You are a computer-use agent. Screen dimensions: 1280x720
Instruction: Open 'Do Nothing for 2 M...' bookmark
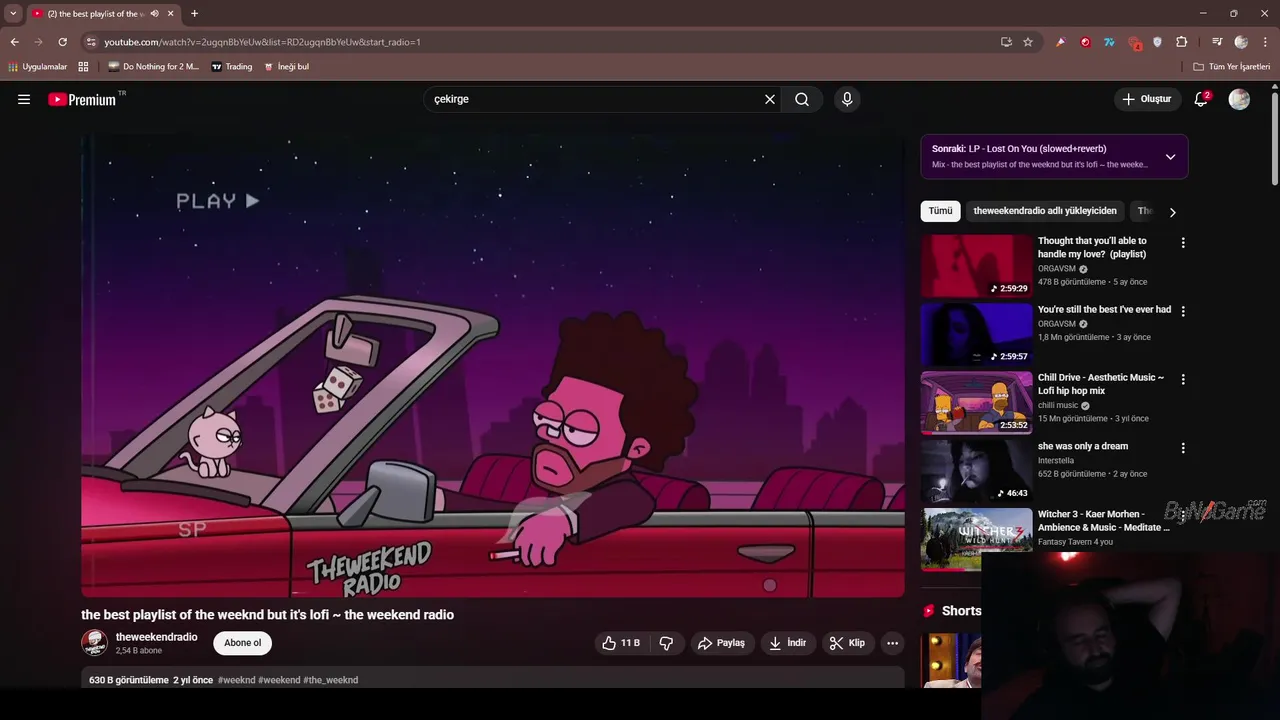click(154, 67)
